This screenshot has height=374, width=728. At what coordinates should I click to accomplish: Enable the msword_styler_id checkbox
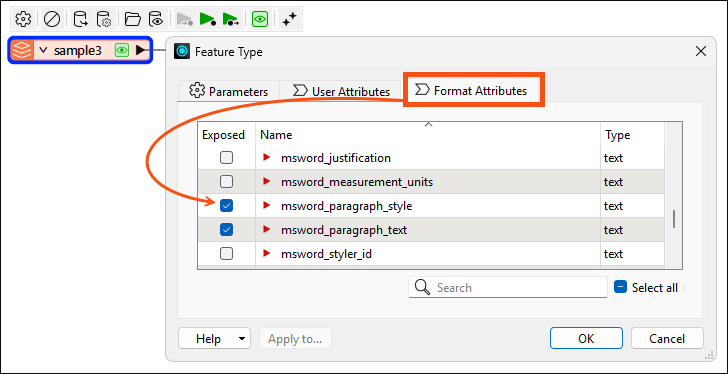(226, 254)
